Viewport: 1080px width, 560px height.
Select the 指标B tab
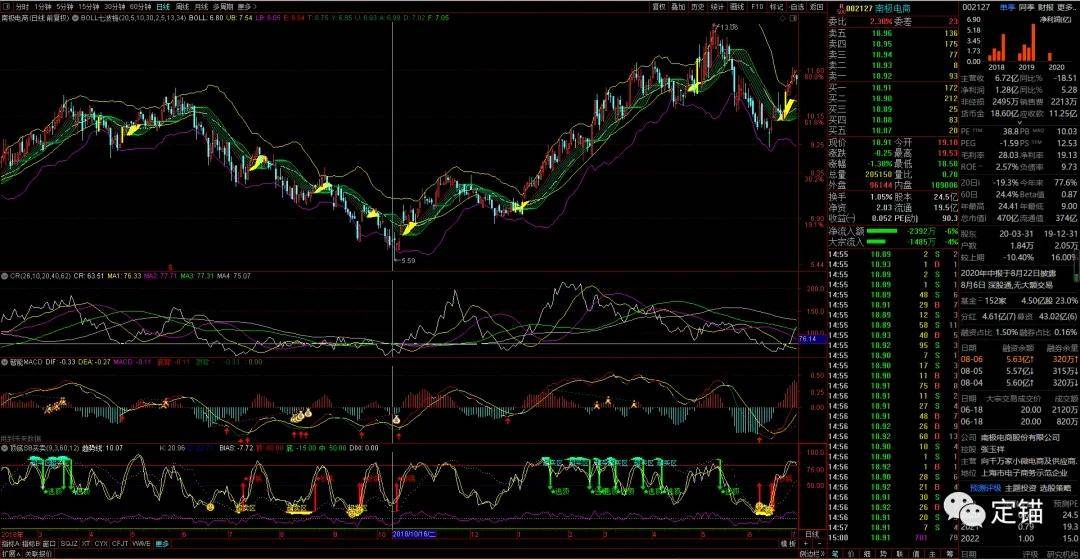[x=31, y=543]
